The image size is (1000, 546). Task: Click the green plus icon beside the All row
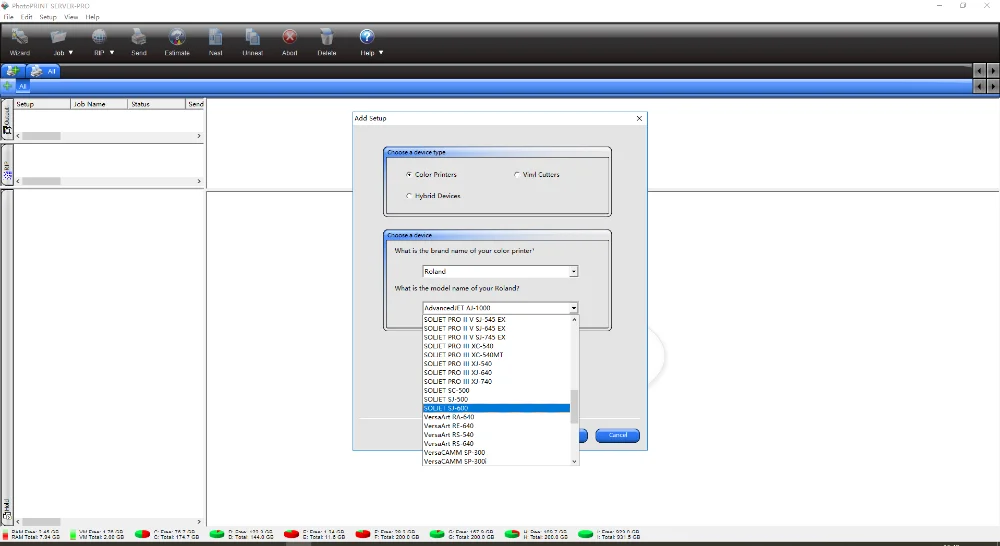(8, 85)
